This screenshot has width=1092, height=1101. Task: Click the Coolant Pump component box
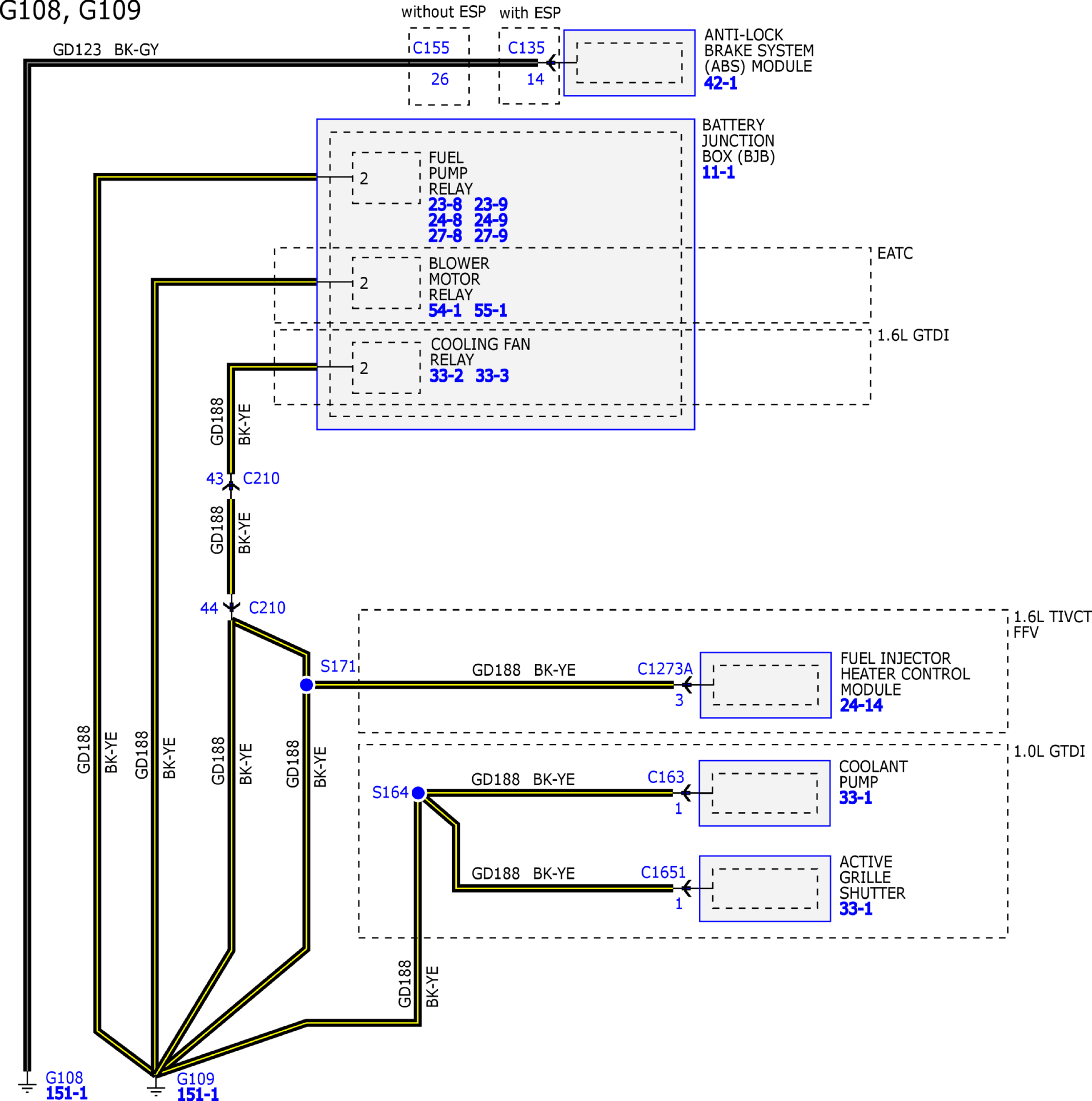764,793
